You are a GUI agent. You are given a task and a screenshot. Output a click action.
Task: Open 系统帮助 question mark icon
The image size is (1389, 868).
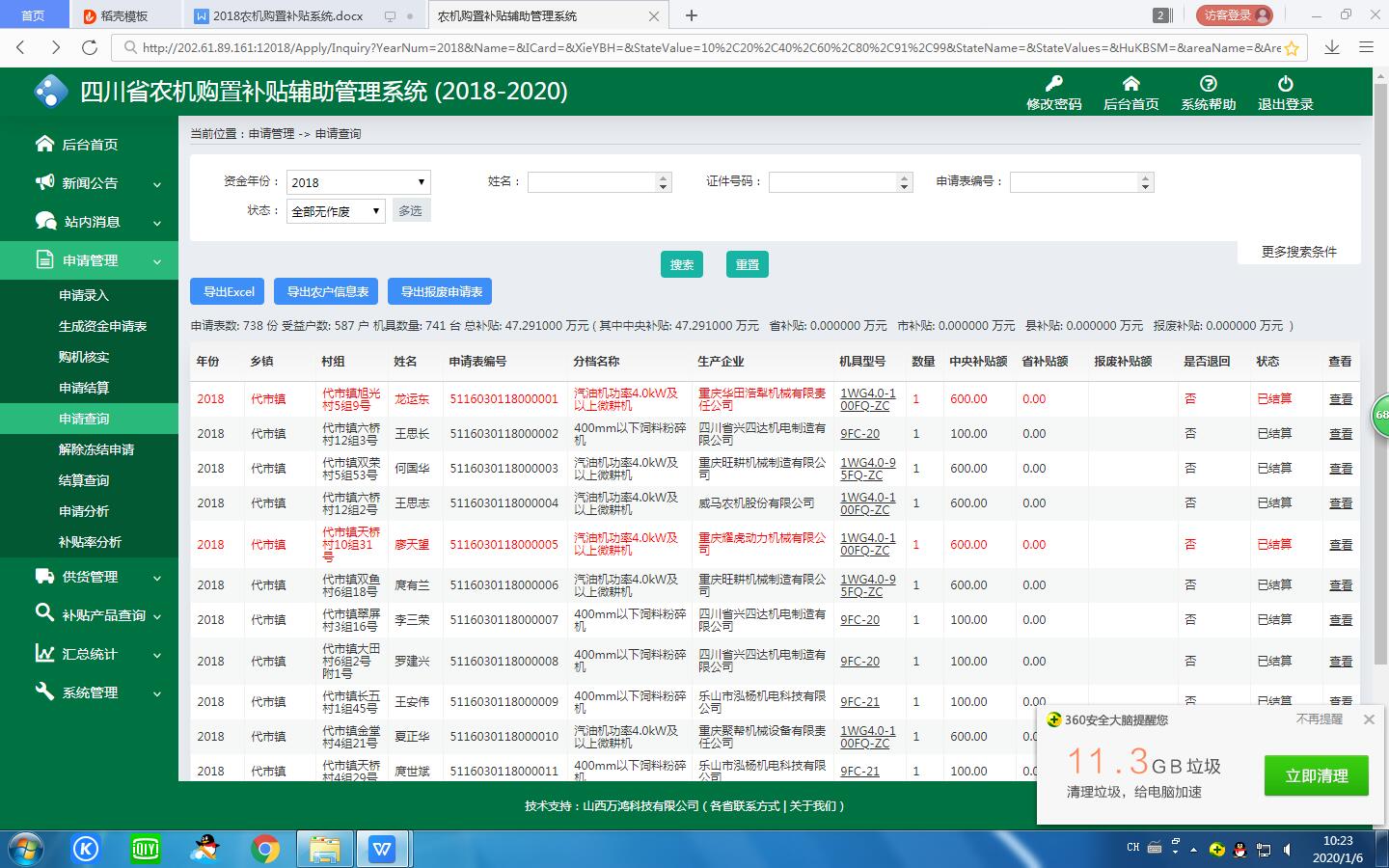[1208, 84]
